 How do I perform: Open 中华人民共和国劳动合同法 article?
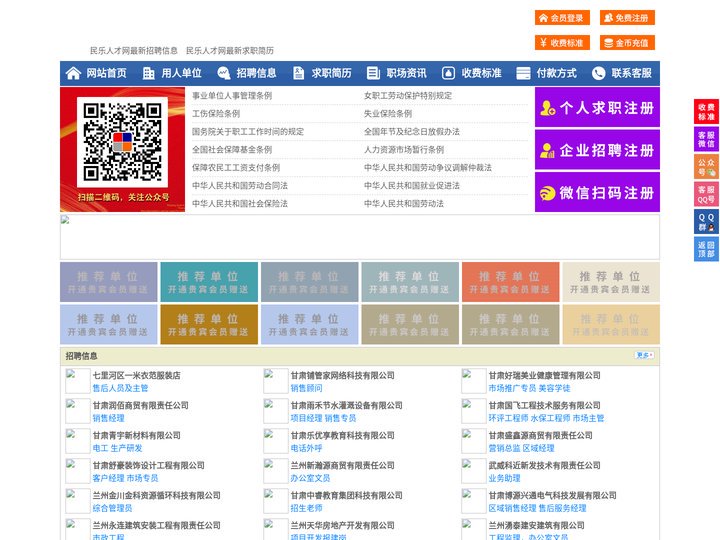(x=240, y=186)
